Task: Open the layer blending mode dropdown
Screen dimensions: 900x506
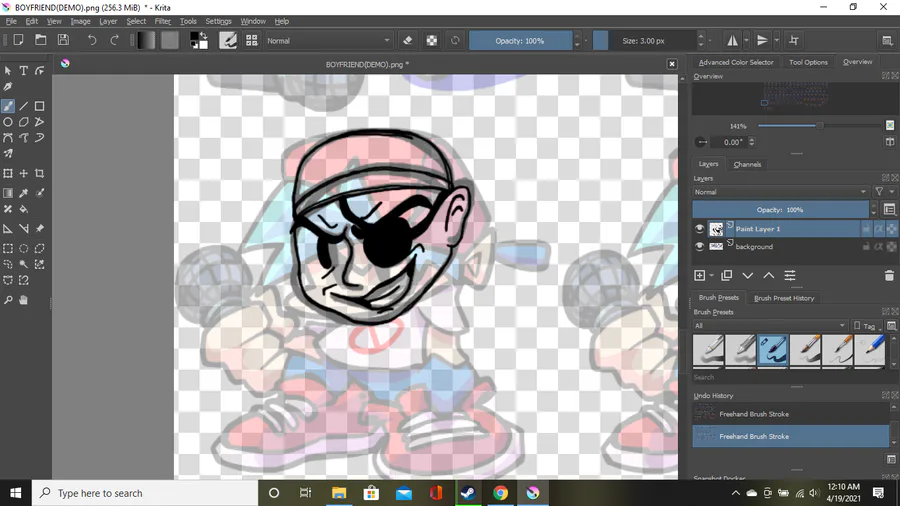Action: pyautogui.click(x=781, y=192)
